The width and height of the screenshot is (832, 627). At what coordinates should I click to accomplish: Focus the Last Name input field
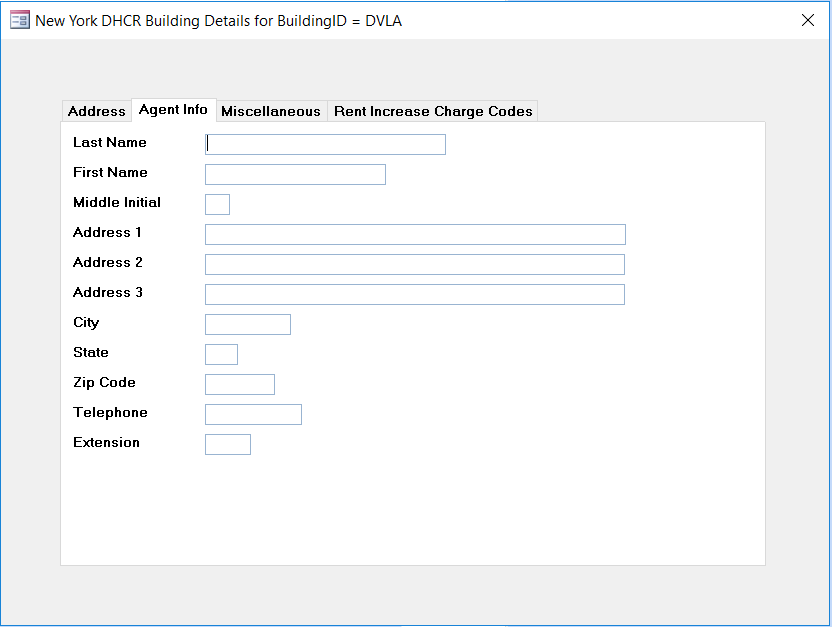(x=325, y=144)
